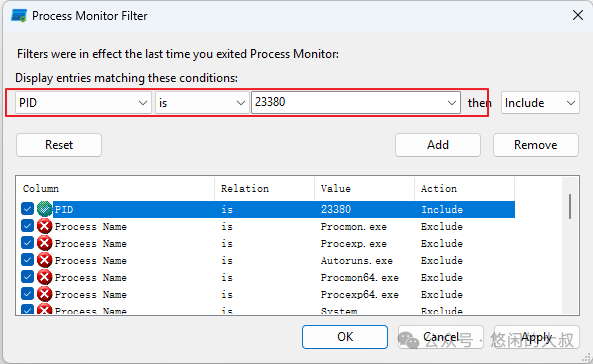Click the Process Monitor title bar icon
The width and height of the screenshot is (593, 364).
tap(19, 16)
